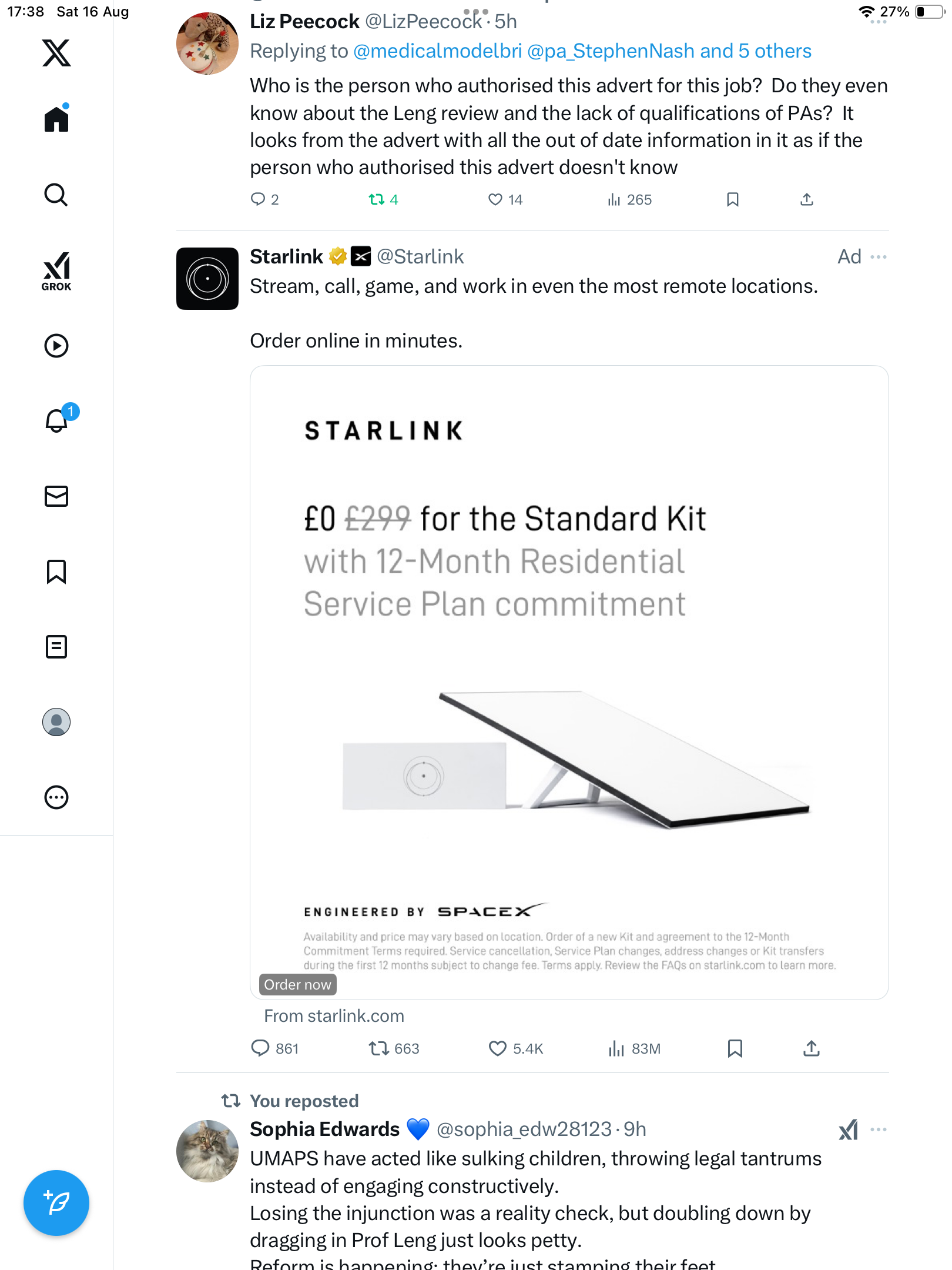The image size is (952, 1270).
Task: Open the sidebar Bookmarks icon
Action: [56, 571]
